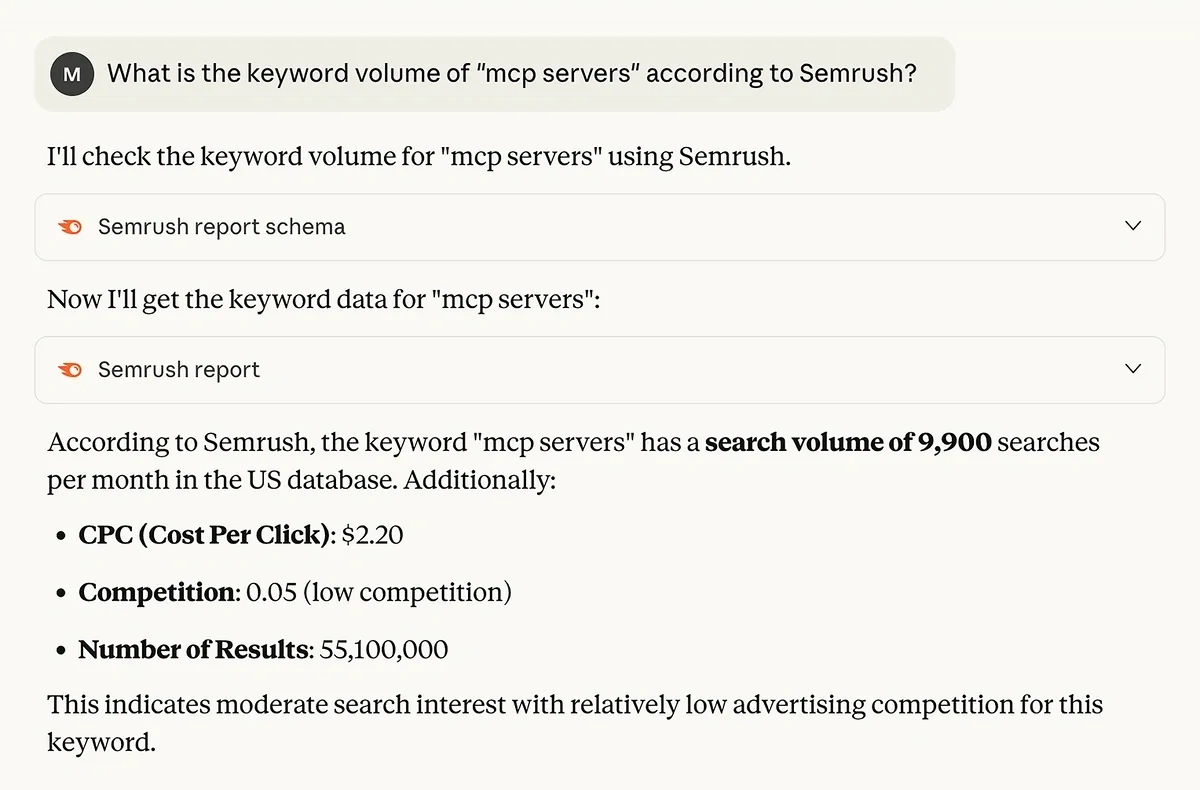Screen dimensions: 1200x790
Task: Click the Number of Results line
Action: (263, 649)
